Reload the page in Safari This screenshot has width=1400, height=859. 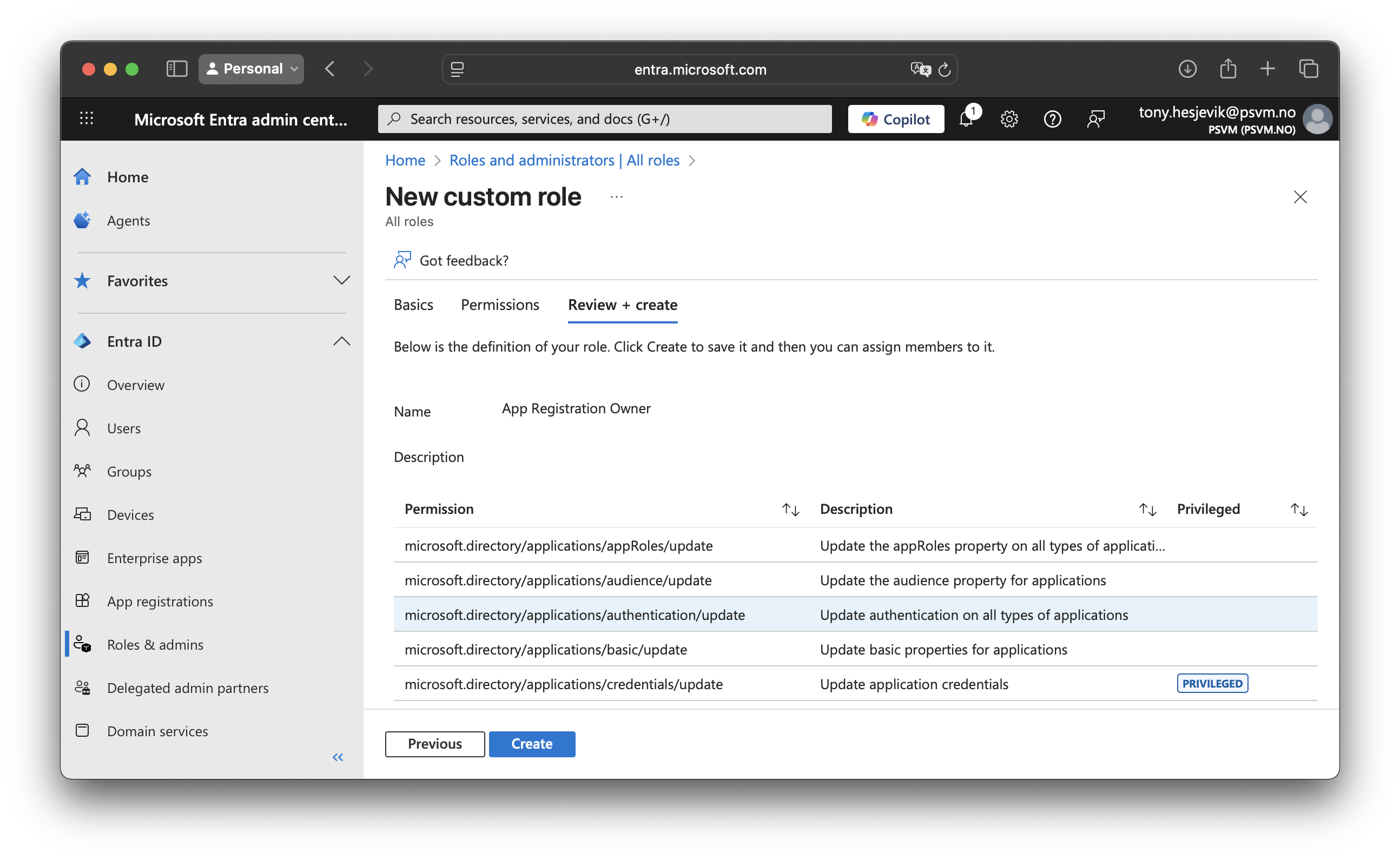pos(945,69)
